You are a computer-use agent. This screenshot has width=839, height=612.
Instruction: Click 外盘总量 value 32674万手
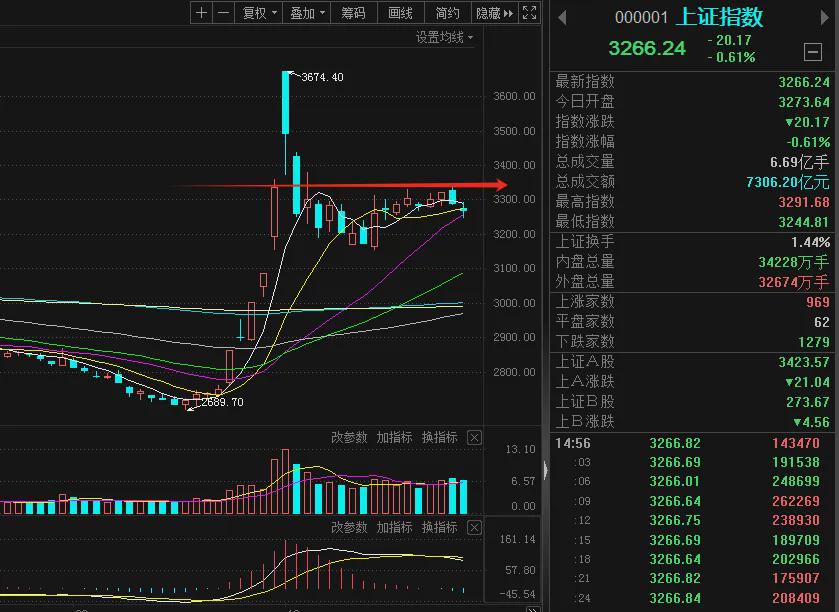(794, 282)
